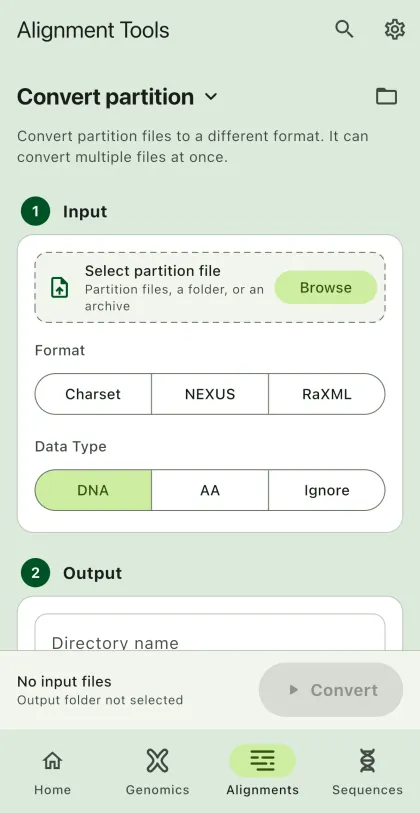
Task: Open search with the magnifier icon
Action: coord(344,29)
